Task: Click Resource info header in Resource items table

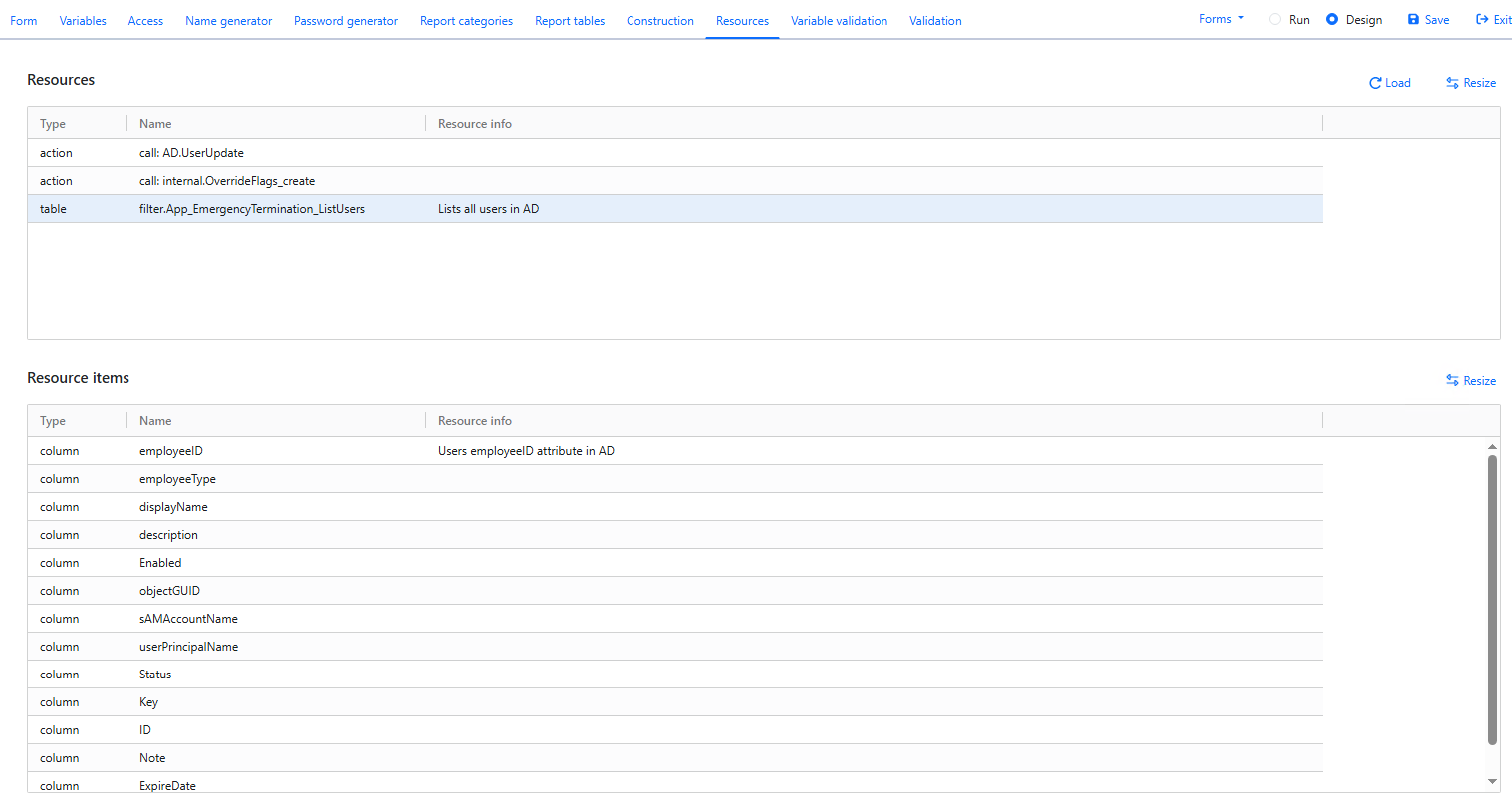Action: point(475,421)
